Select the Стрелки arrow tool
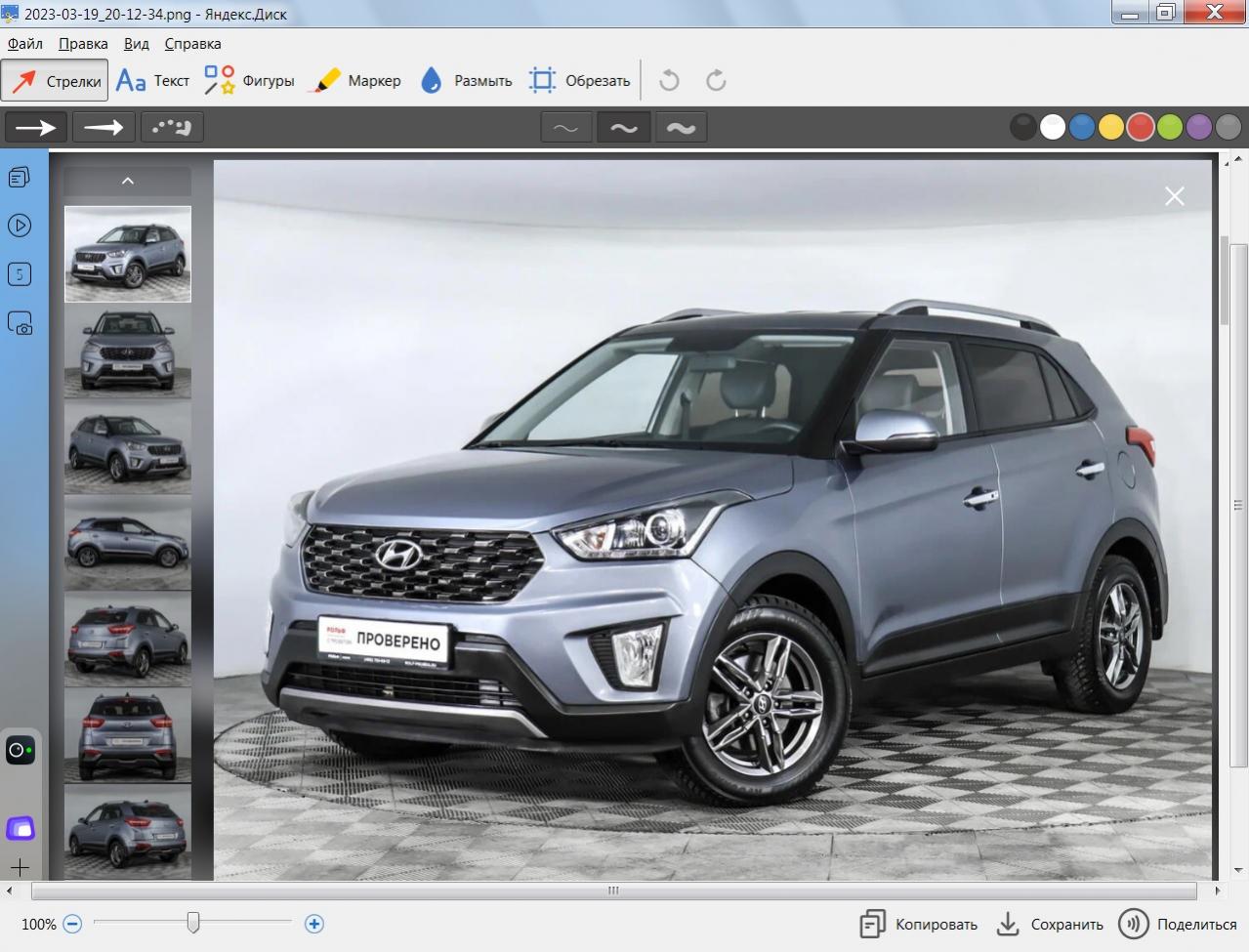This screenshot has width=1249, height=952. point(55,80)
